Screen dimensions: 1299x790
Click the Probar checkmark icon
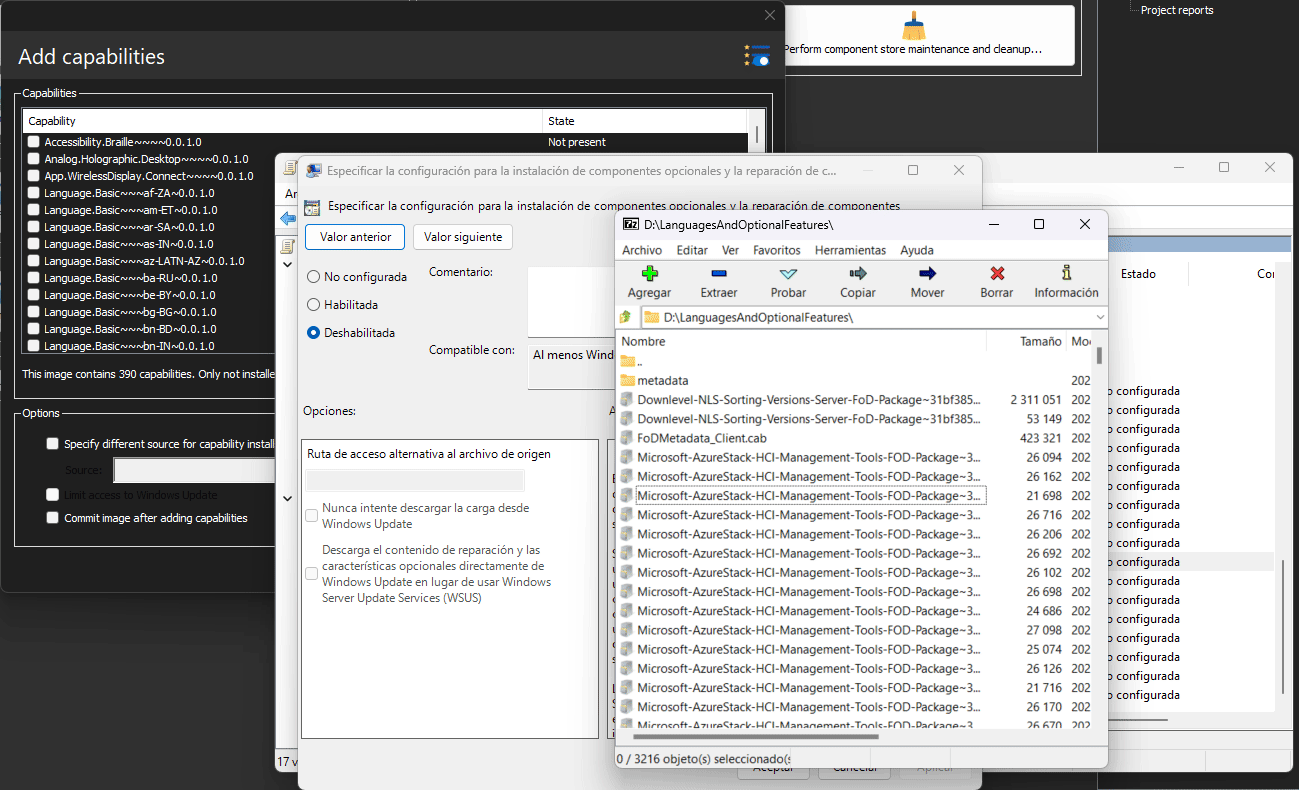pos(788,273)
